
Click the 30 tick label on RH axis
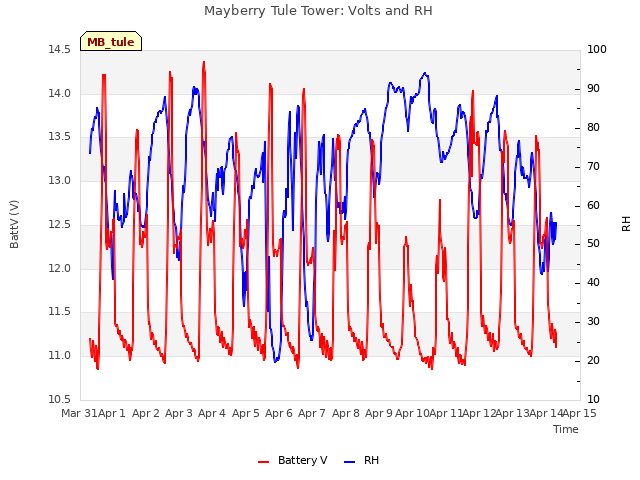click(593, 322)
